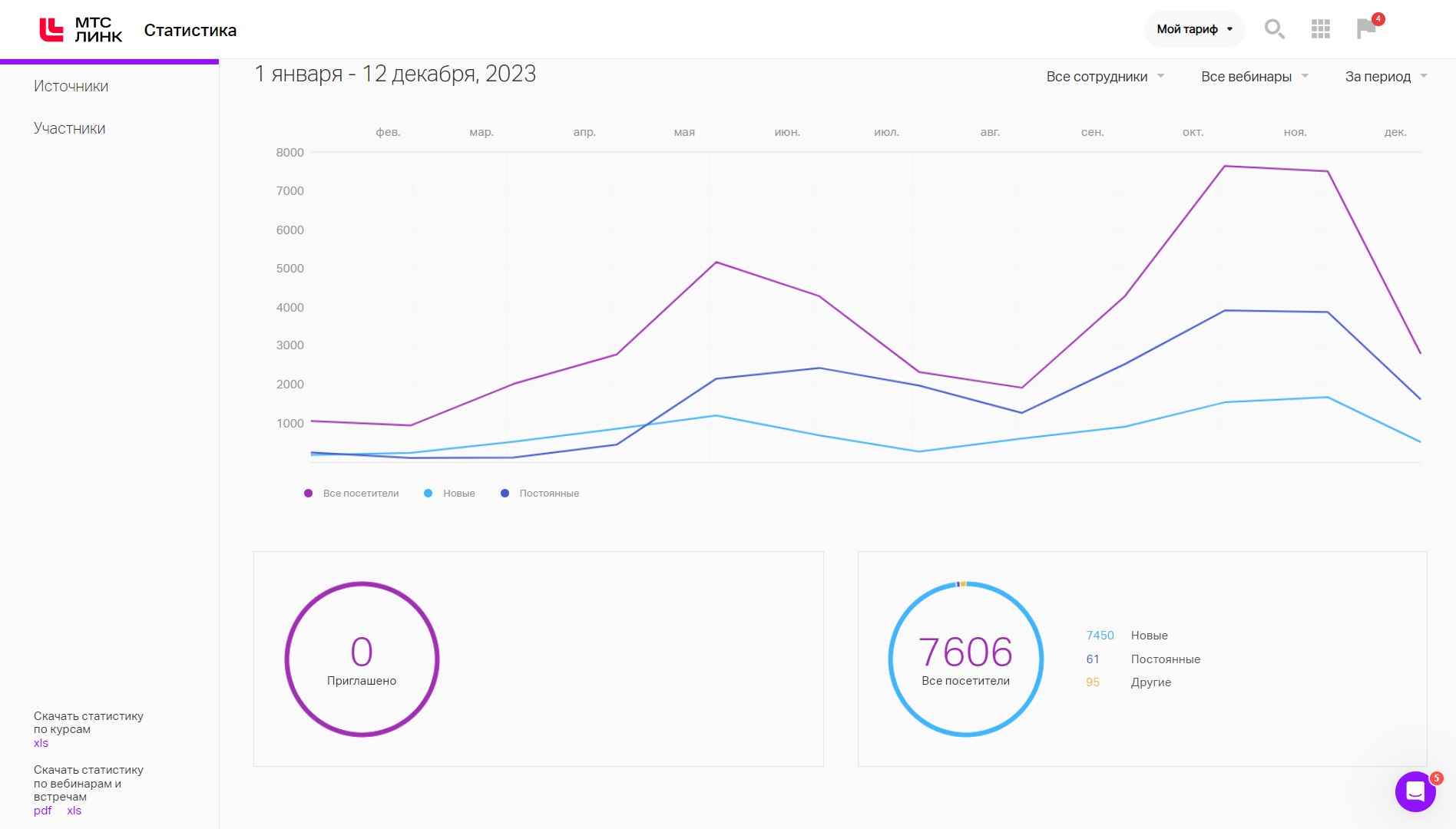The image size is (1456, 829).
Task: Click the авг. month label
Action: tap(990, 132)
